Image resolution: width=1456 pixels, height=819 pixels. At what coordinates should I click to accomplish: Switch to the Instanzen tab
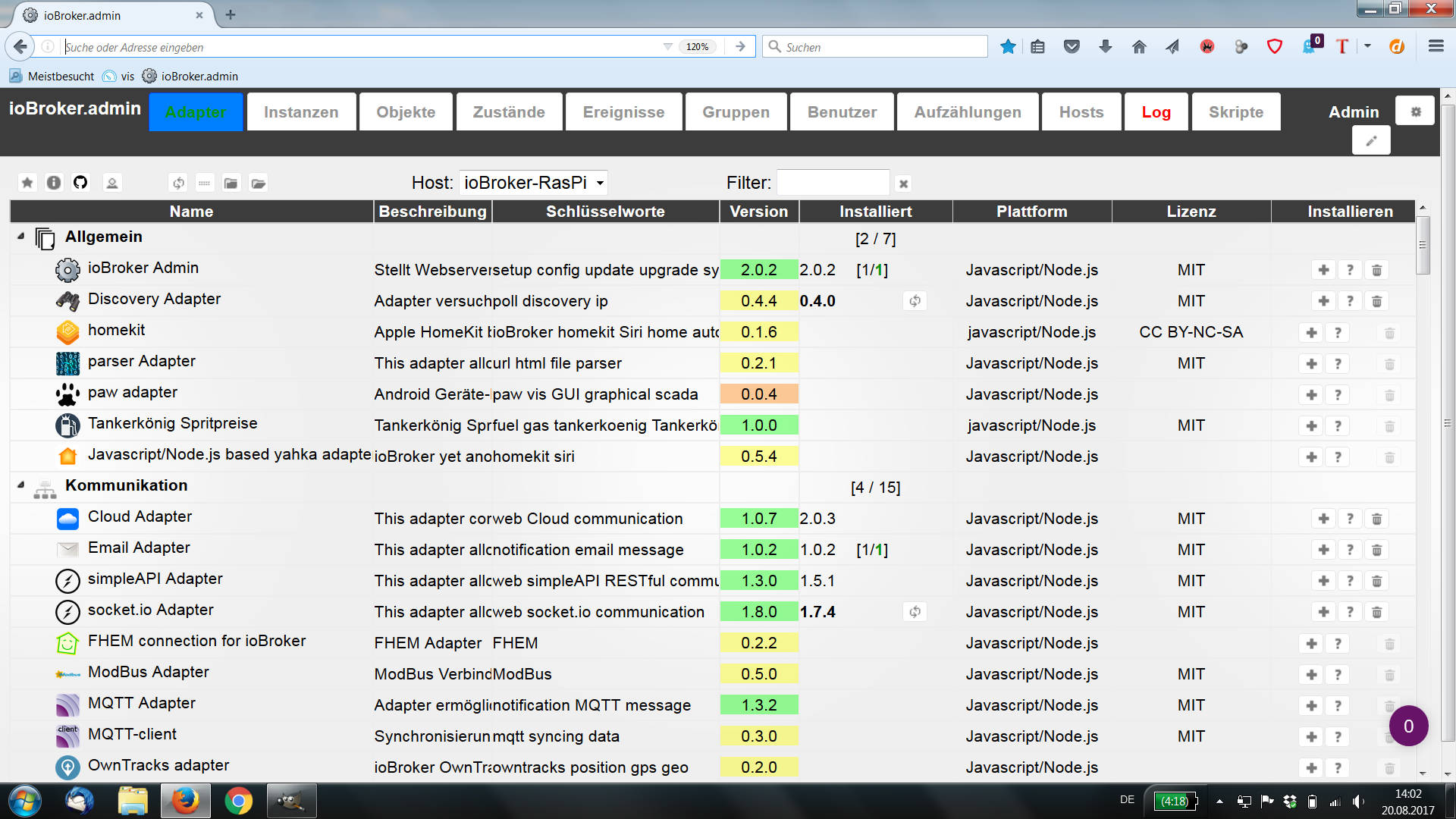click(x=301, y=111)
